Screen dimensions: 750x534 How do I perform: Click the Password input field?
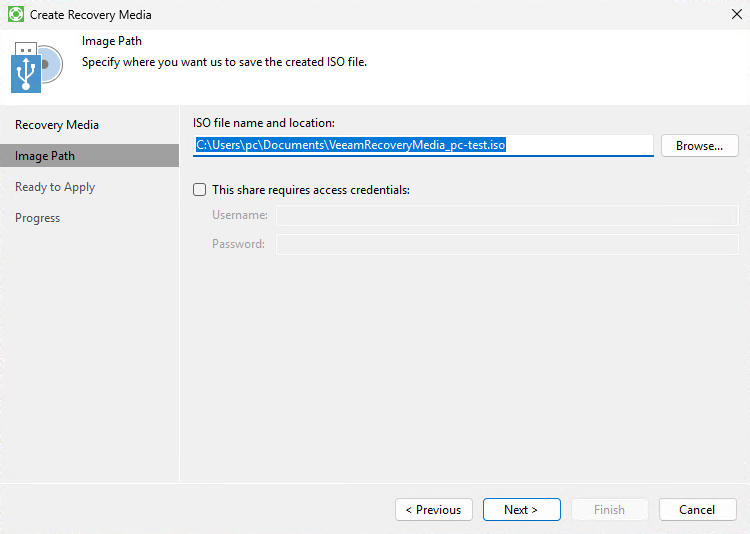(x=507, y=244)
